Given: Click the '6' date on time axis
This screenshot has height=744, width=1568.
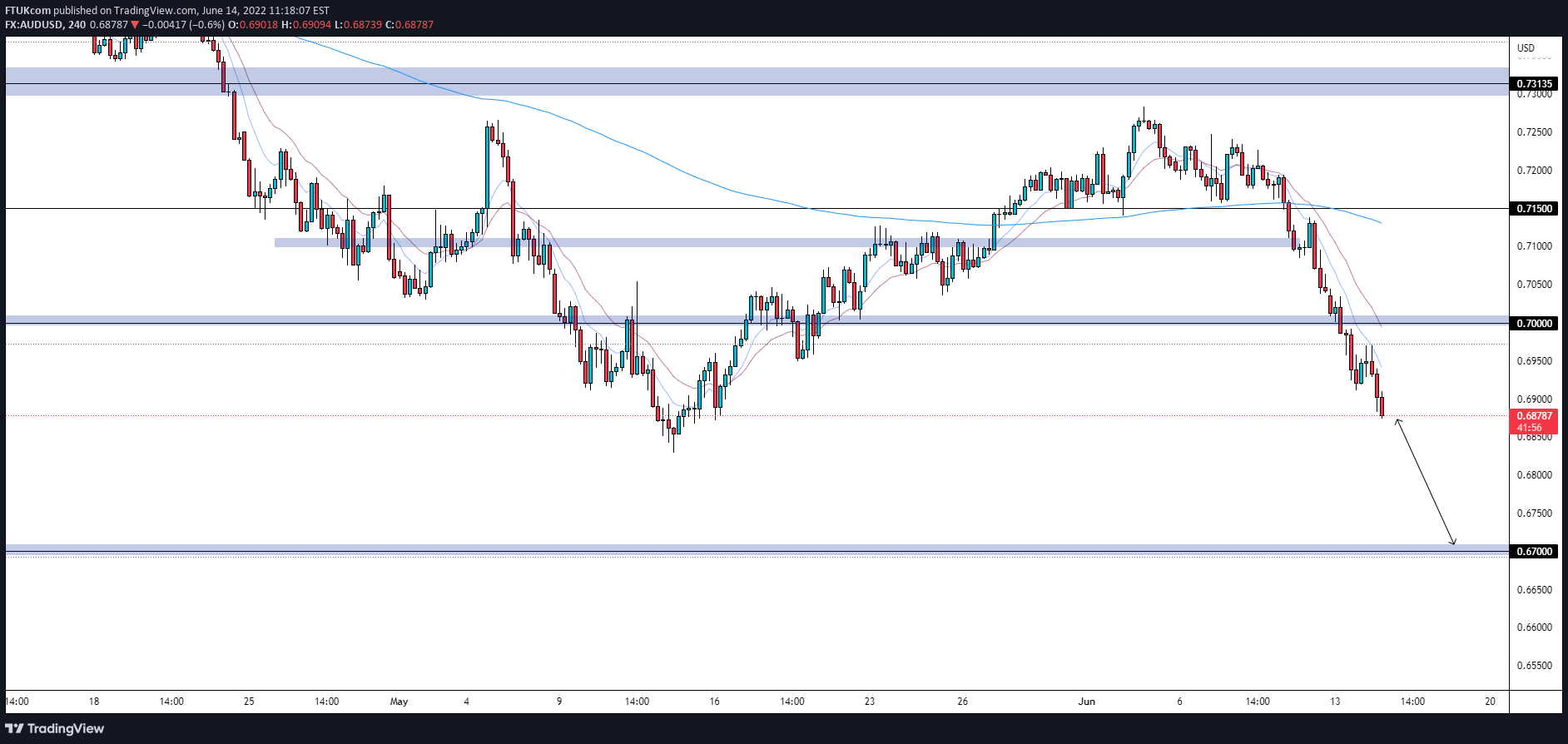Looking at the screenshot, I should coord(1179,702).
